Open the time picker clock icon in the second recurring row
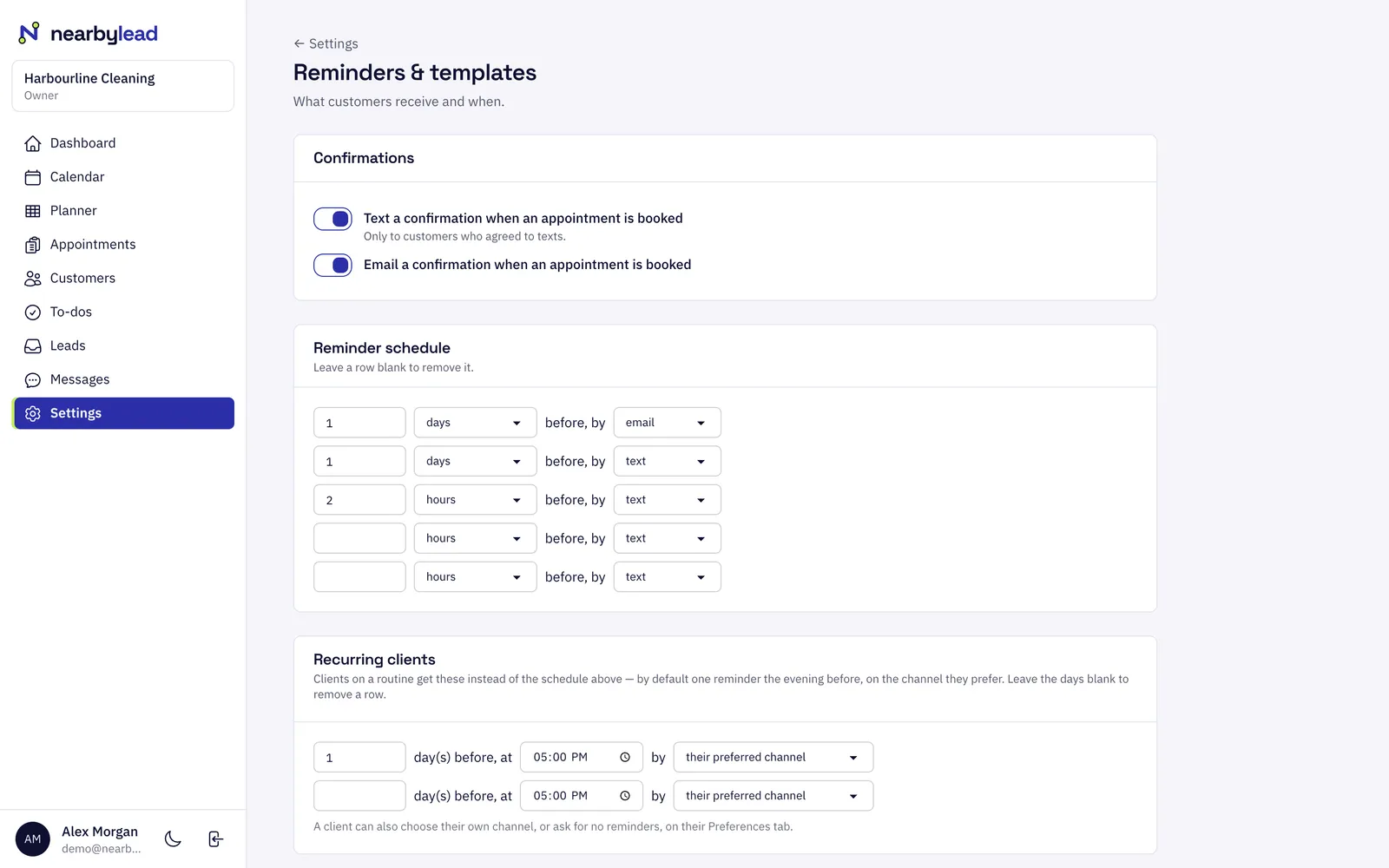This screenshot has width=1389, height=868. point(625,796)
